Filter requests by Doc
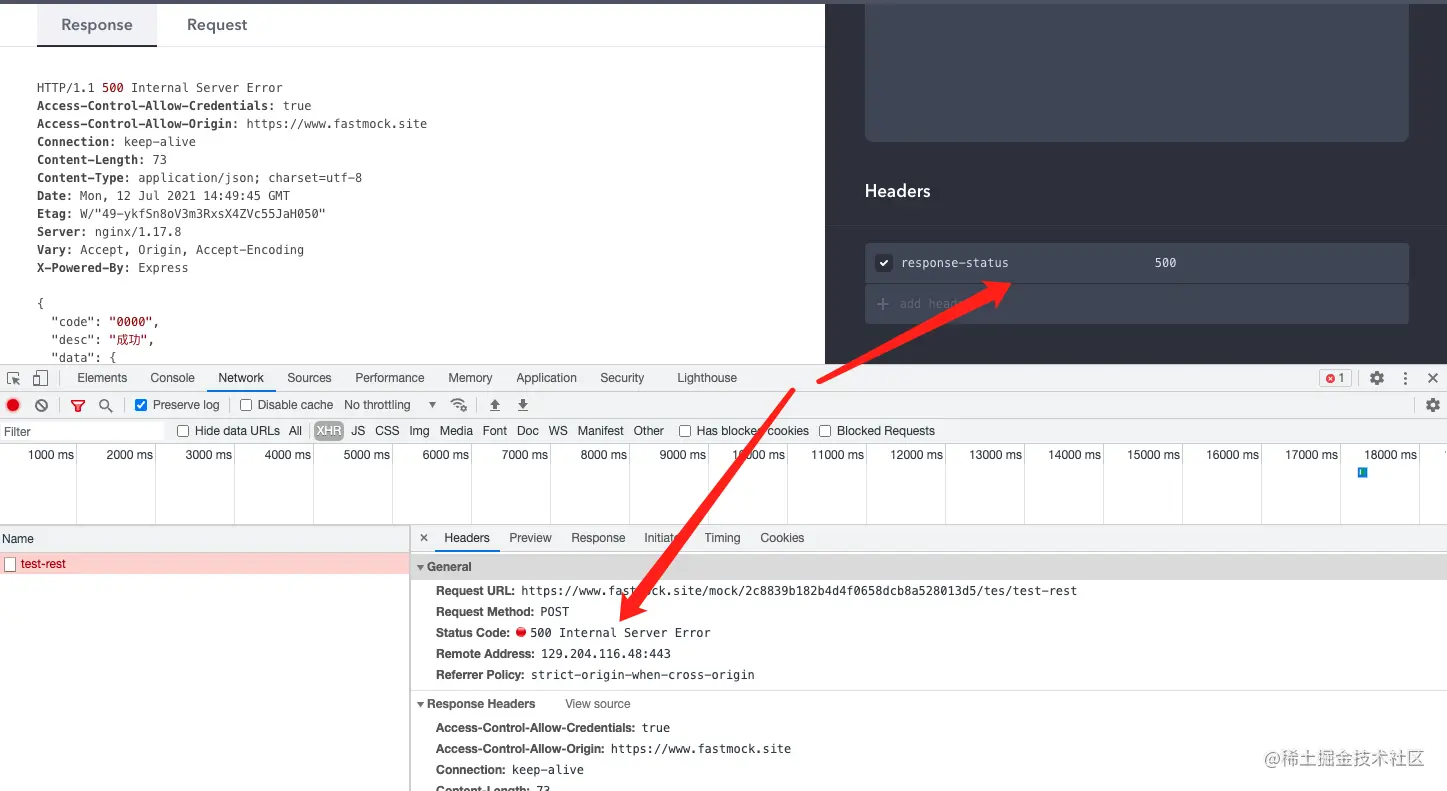The width and height of the screenshot is (1447, 791). (x=528, y=431)
